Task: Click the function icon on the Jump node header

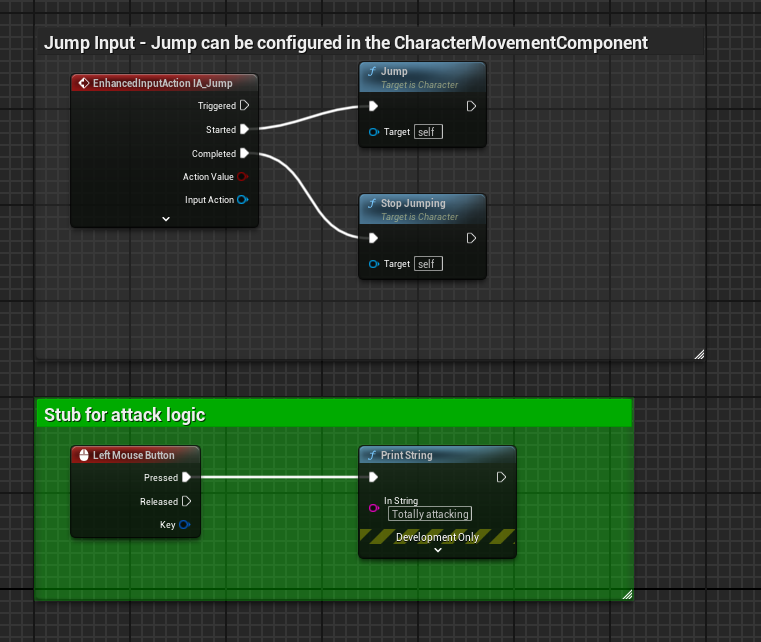Action: click(372, 71)
